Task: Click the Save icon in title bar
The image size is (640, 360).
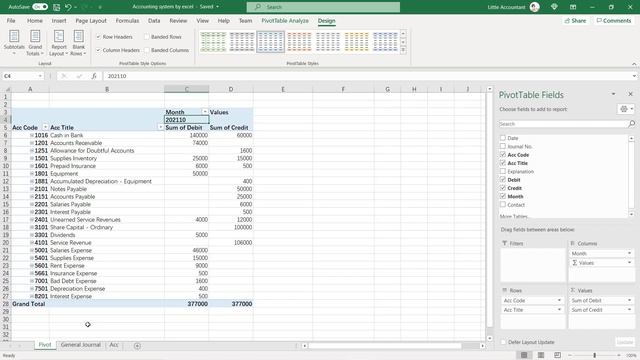Action: click(56, 7)
